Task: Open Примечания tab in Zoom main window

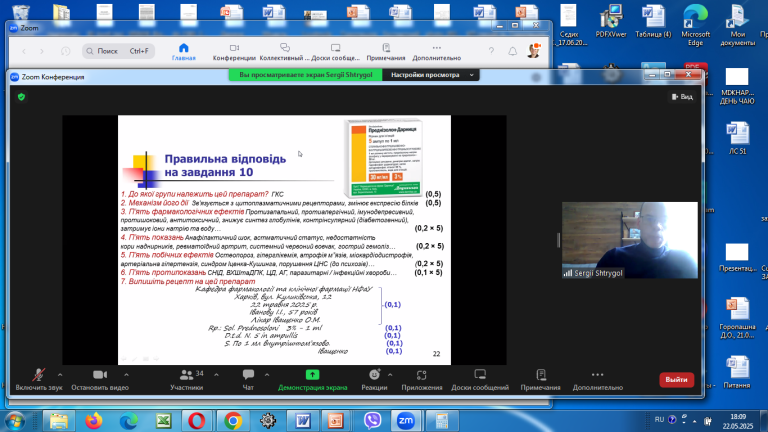Action: pos(386,51)
